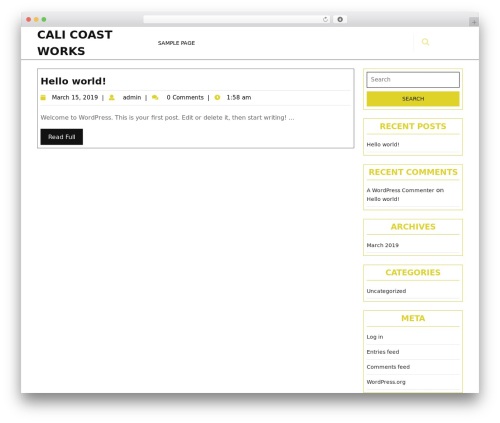Open the Sample Page menu item
The height and width of the screenshot is (423, 500).
tap(176, 43)
